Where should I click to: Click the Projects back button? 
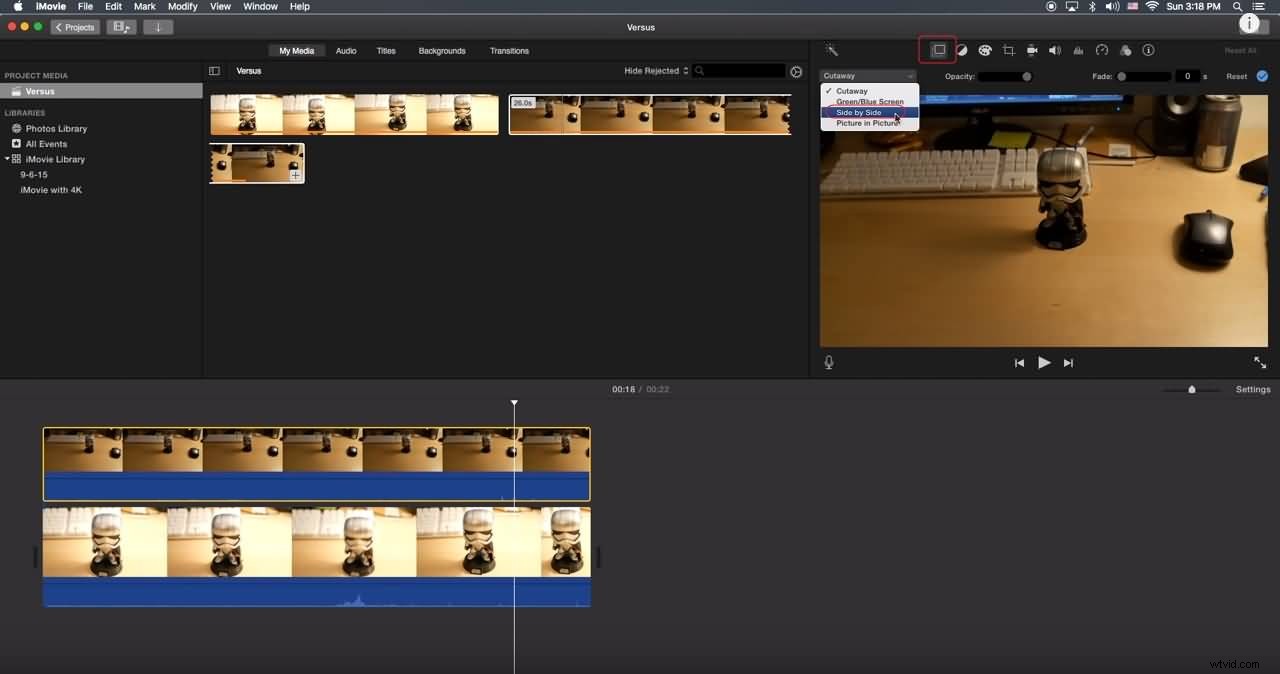(74, 27)
